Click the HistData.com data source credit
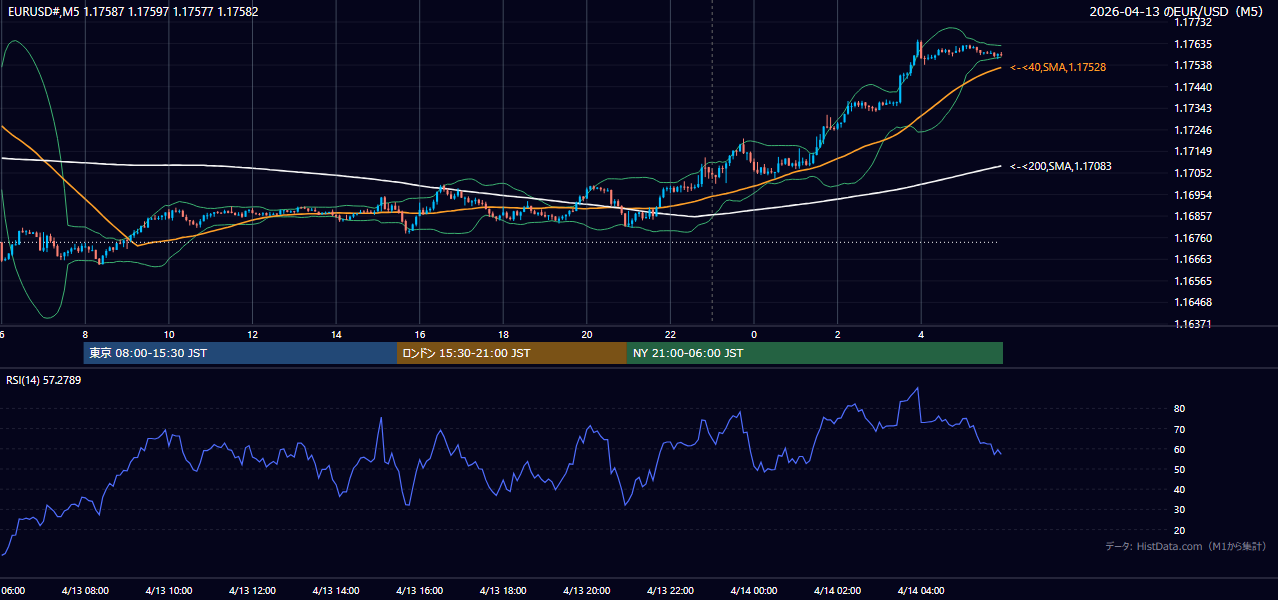The image size is (1278, 600). pos(1186,546)
